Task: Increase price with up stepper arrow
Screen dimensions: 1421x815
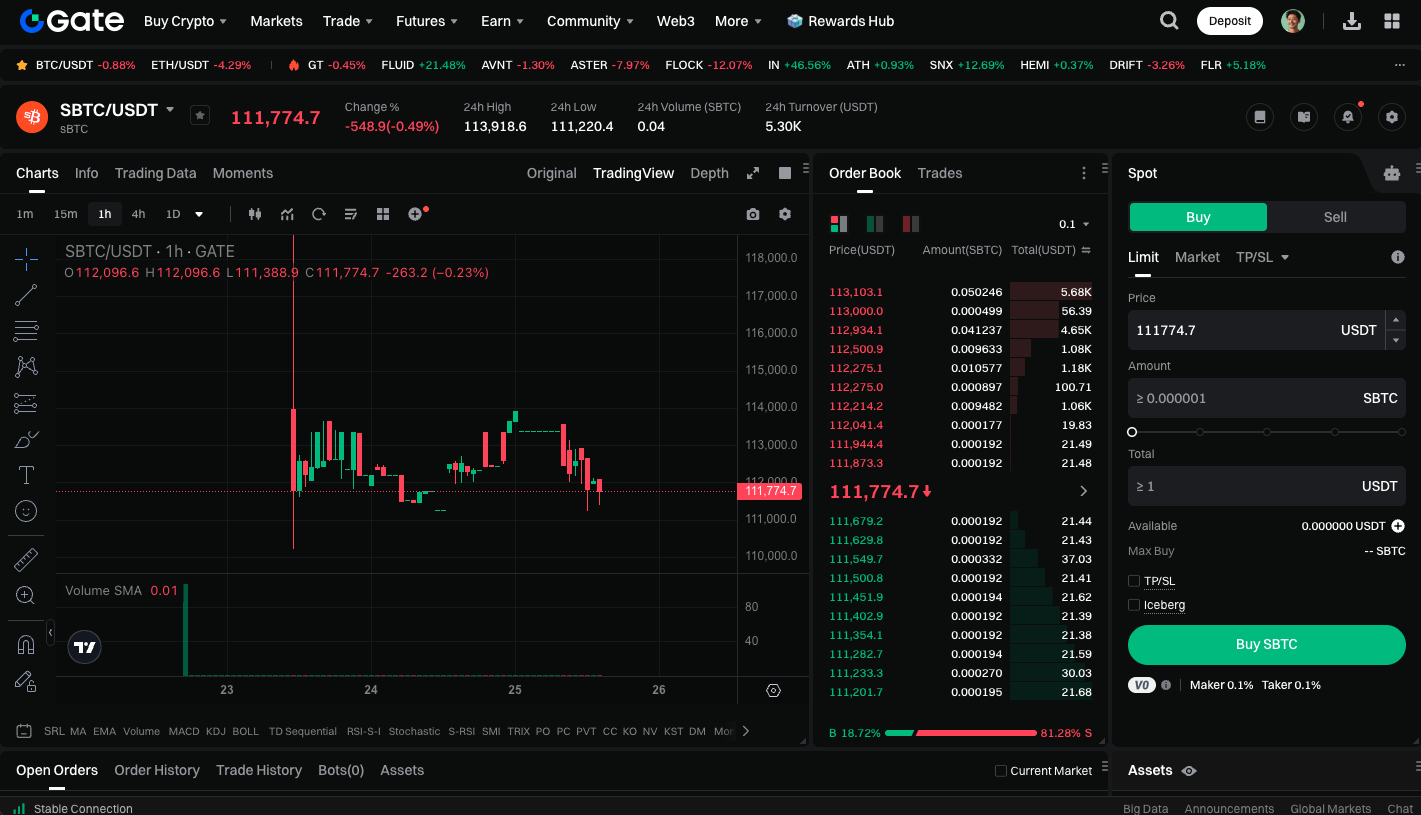Action: tap(1396, 320)
